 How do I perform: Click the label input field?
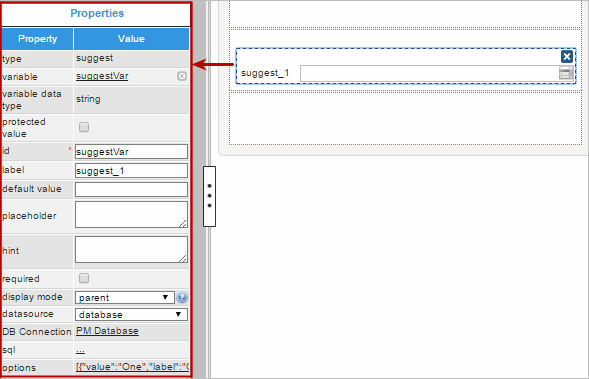coord(131,171)
